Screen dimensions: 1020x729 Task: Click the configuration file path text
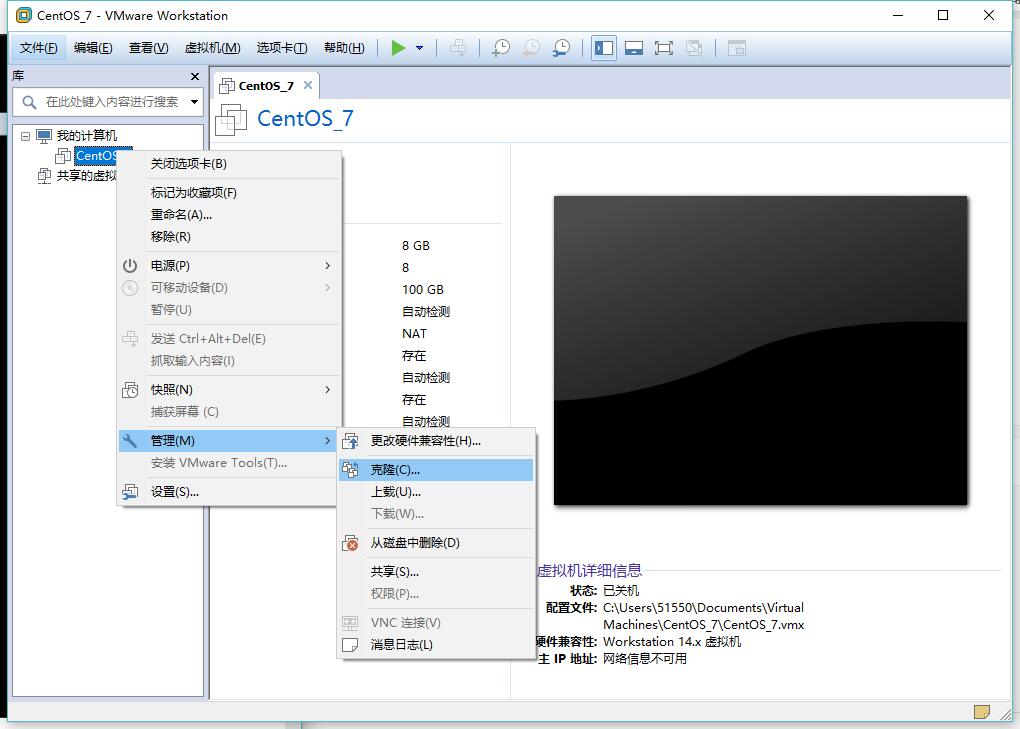(x=703, y=616)
